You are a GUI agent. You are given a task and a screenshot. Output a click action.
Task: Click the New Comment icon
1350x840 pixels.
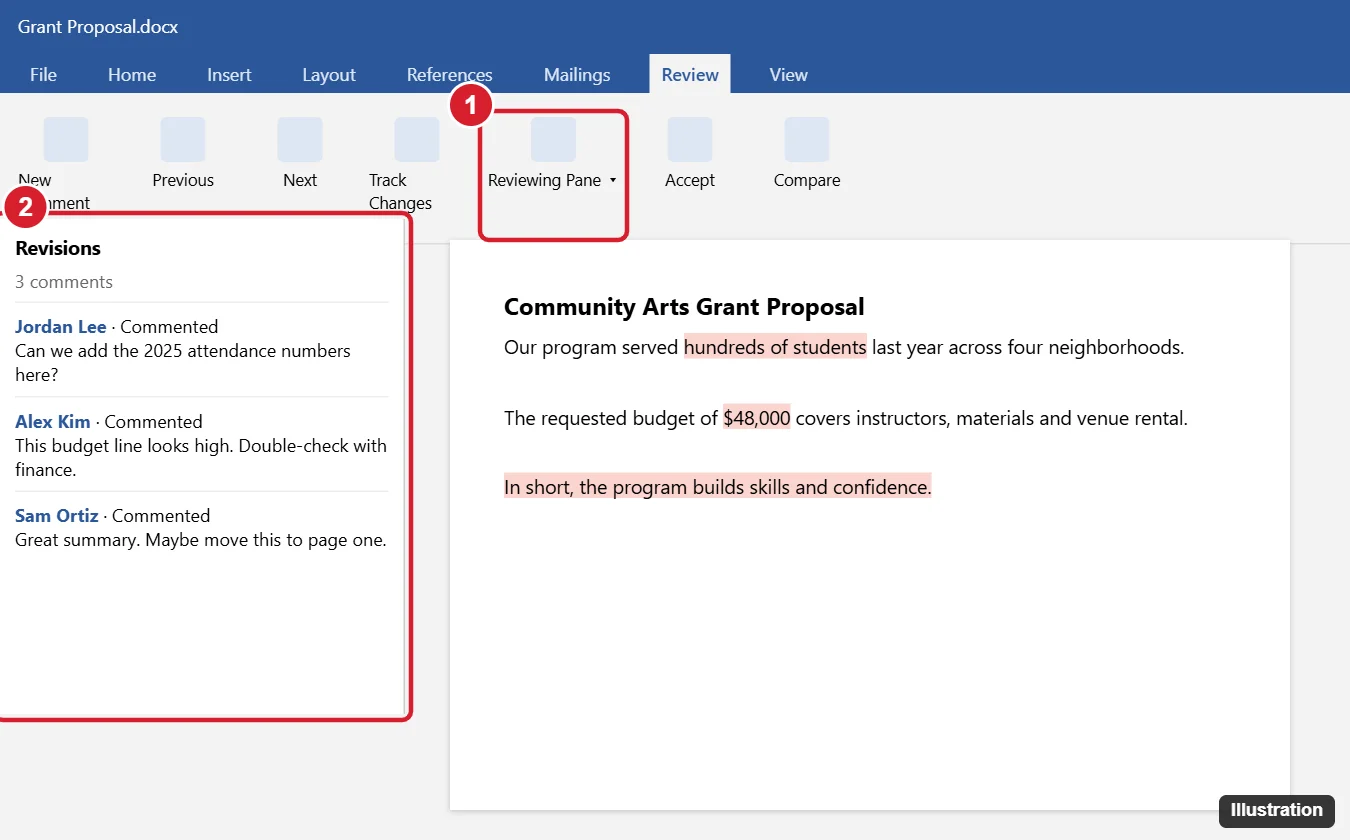click(x=66, y=139)
